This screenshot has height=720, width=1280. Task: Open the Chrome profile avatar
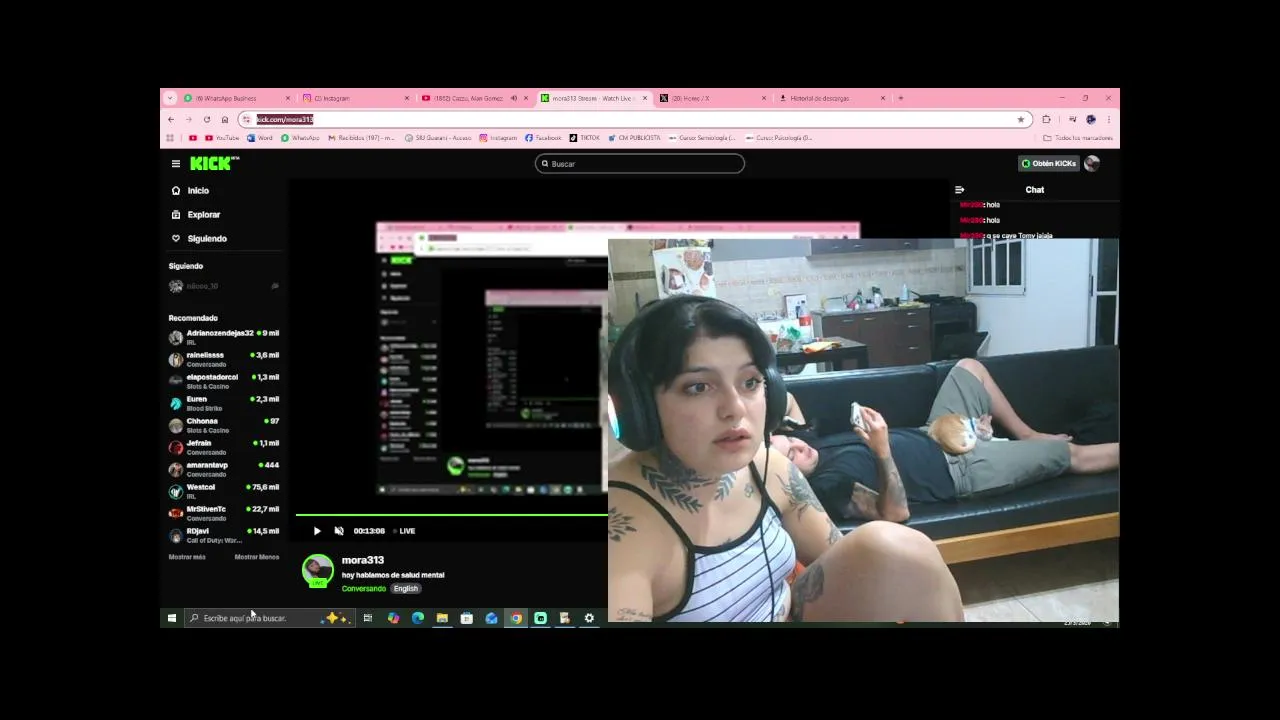pos(1091,119)
